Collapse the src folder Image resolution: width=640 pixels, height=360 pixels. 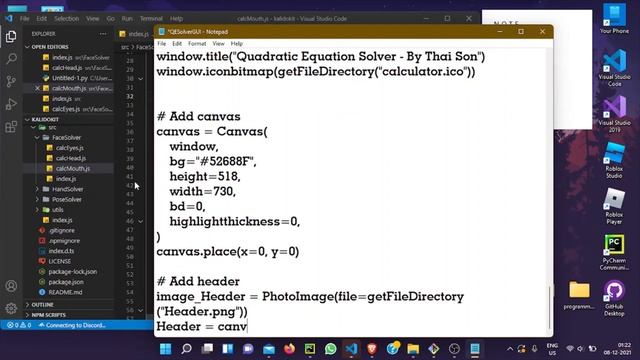pos(33,128)
